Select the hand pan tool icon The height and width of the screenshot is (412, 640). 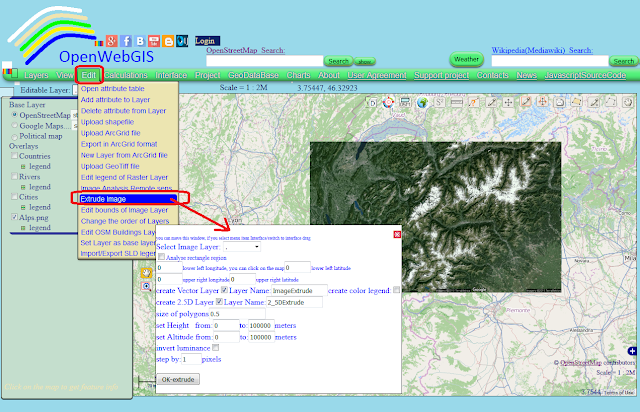[146, 273]
